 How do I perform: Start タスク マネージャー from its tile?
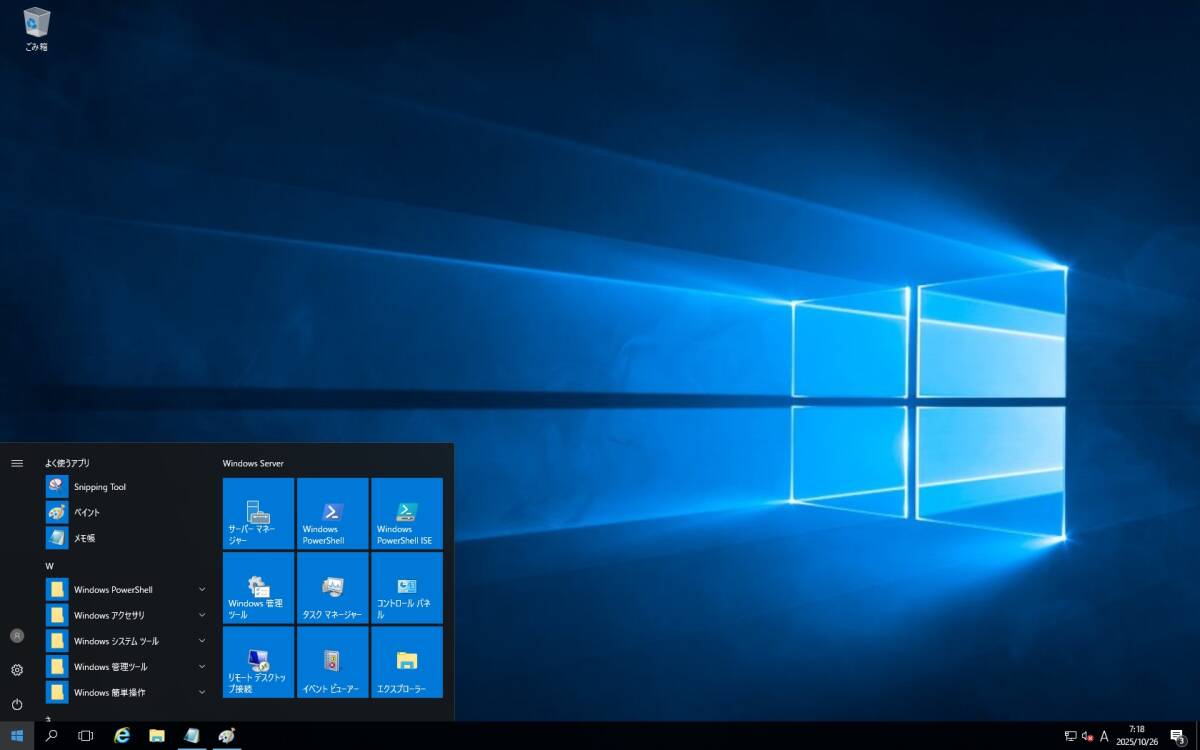[333, 588]
